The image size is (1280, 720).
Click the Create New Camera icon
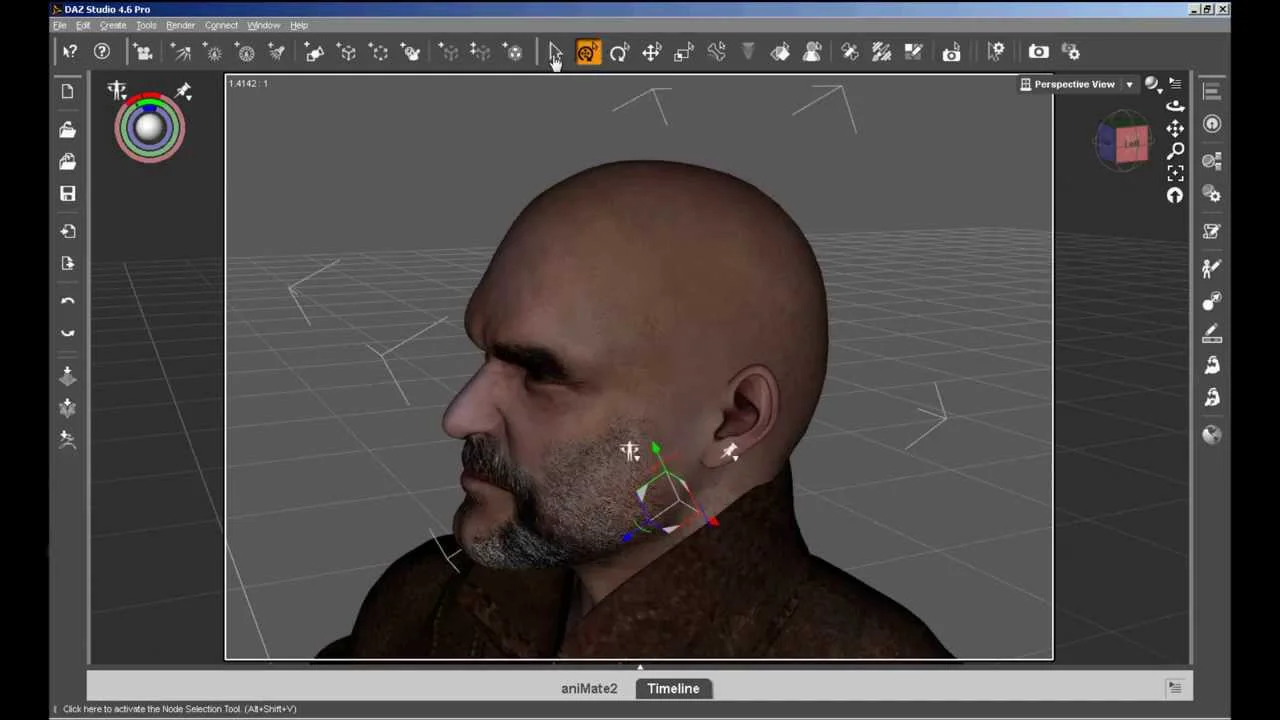[143, 52]
